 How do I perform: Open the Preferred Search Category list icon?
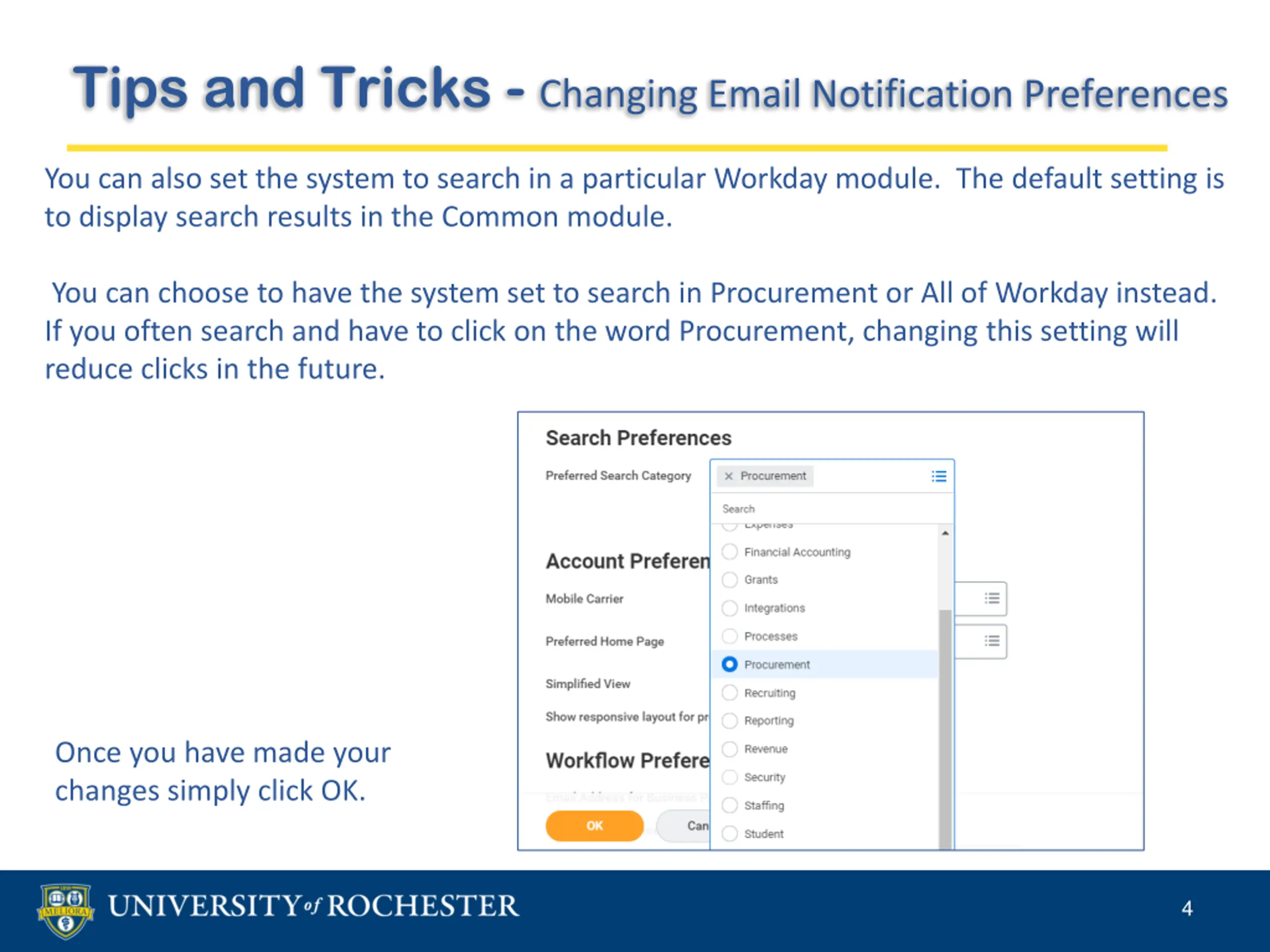(939, 476)
